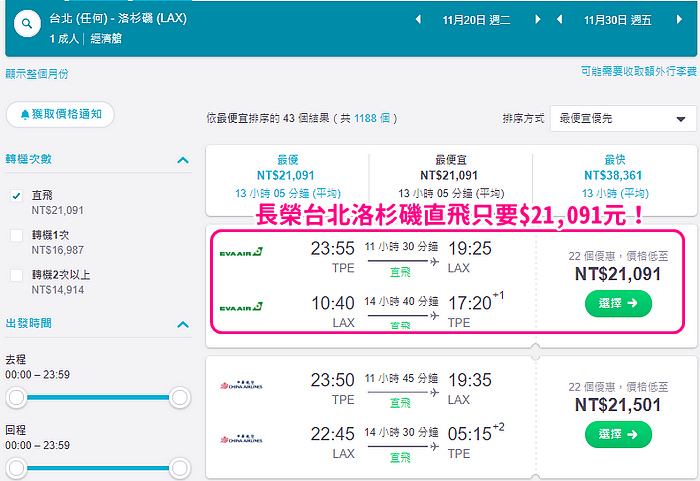The image size is (700, 481).
Task: Go to previous departure date arrow
Action: coord(418,20)
